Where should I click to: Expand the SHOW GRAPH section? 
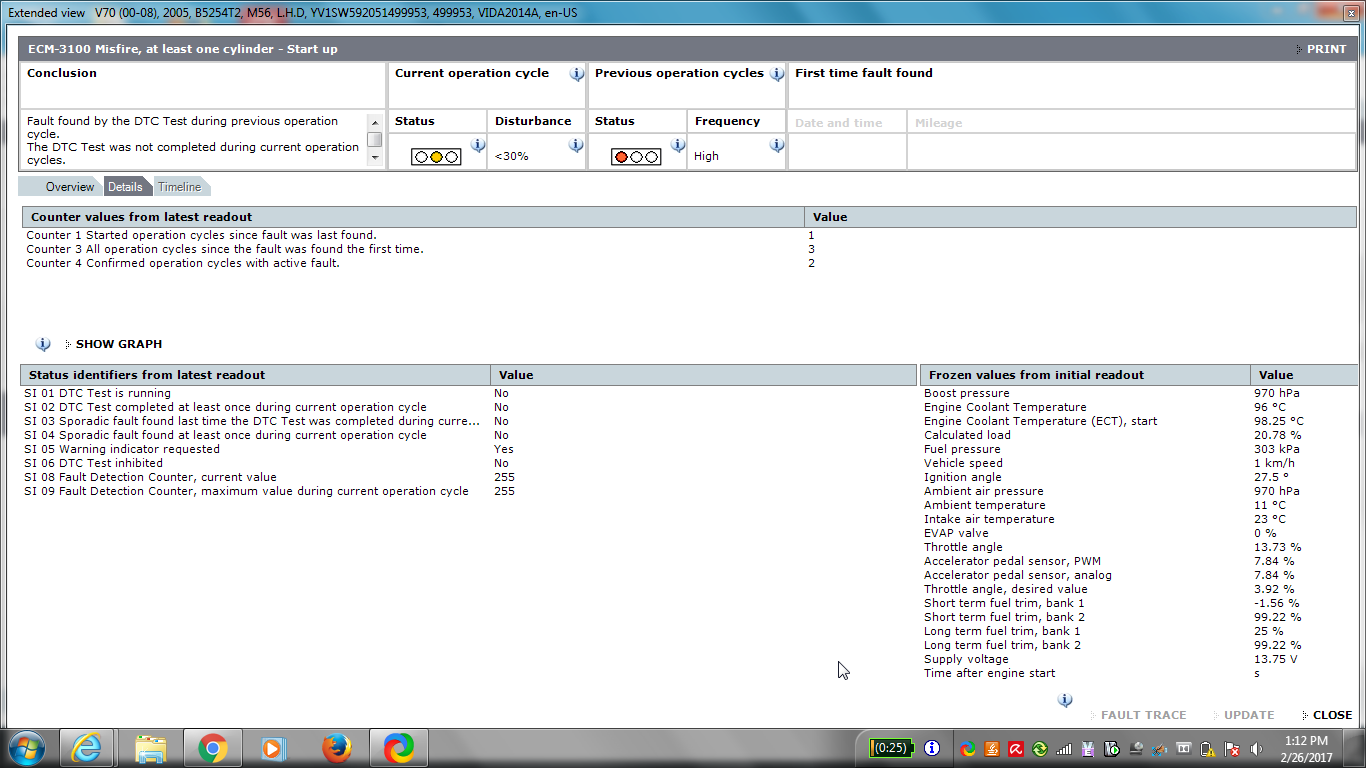pyautogui.click(x=118, y=344)
